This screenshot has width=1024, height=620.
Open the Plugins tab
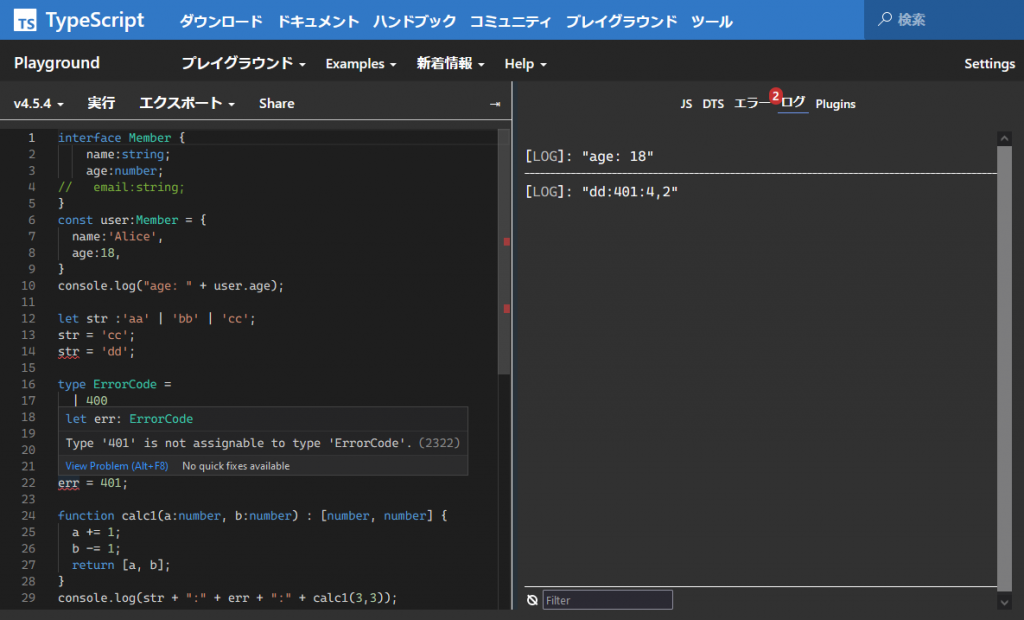pos(835,103)
